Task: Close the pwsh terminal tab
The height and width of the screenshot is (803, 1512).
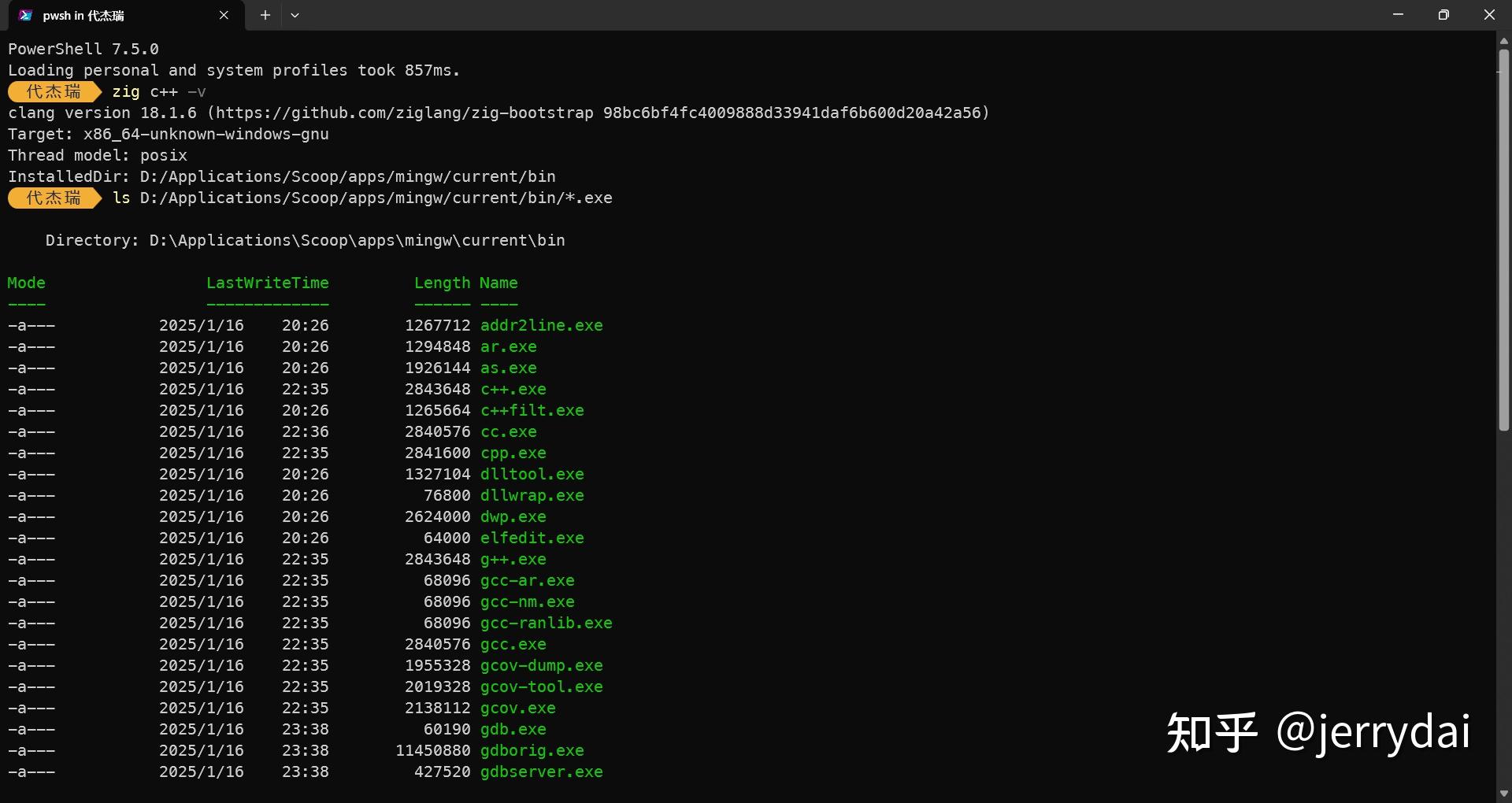Action: (224, 16)
